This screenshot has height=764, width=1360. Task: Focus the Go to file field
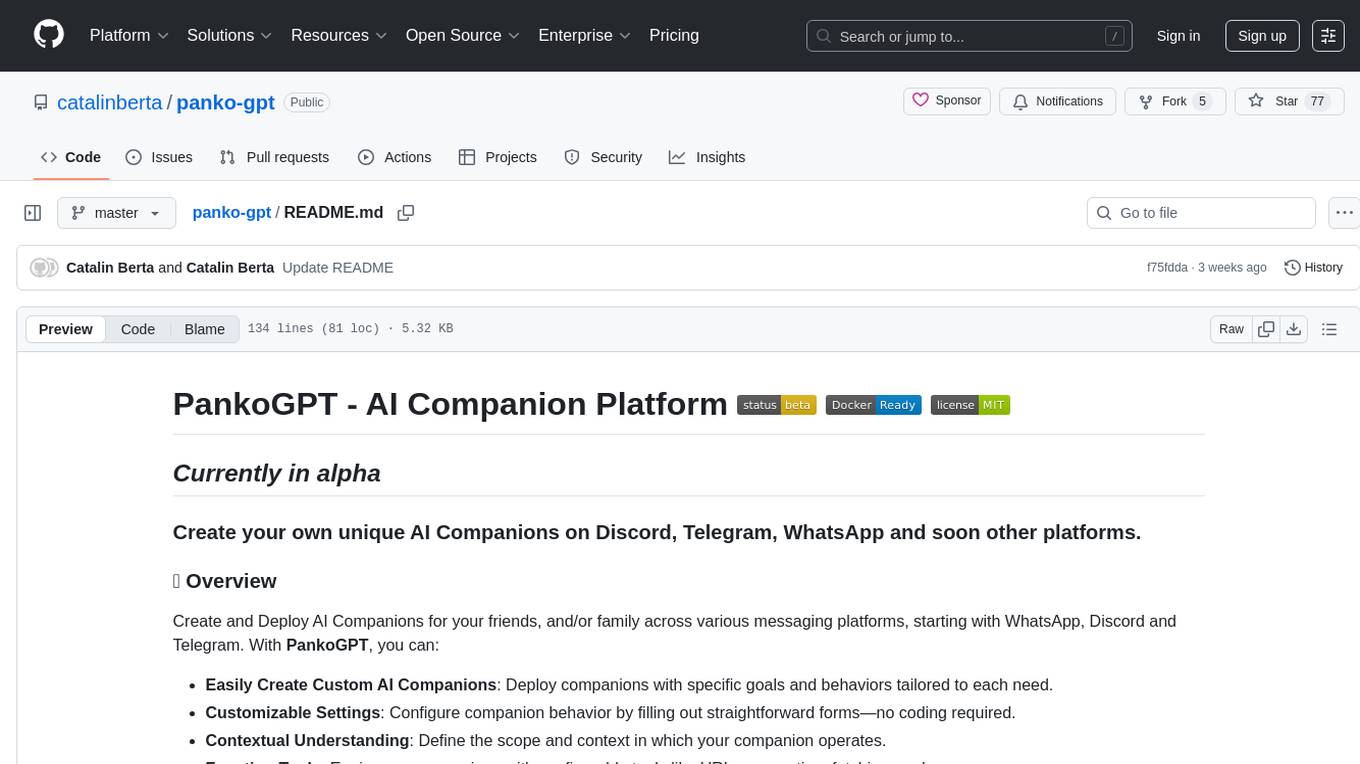click(1201, 213)
